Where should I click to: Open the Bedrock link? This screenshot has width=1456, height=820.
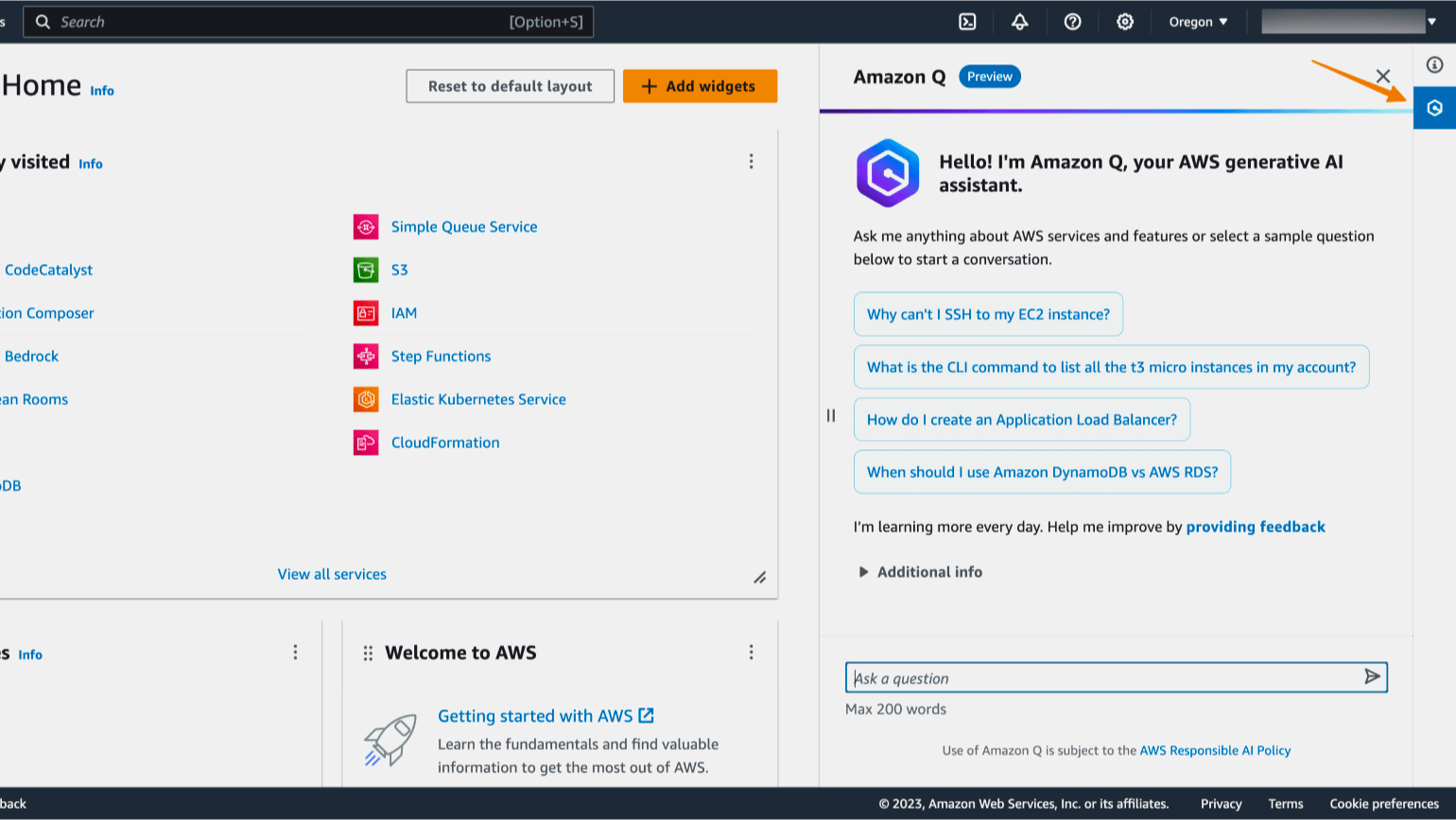(31, 357)
